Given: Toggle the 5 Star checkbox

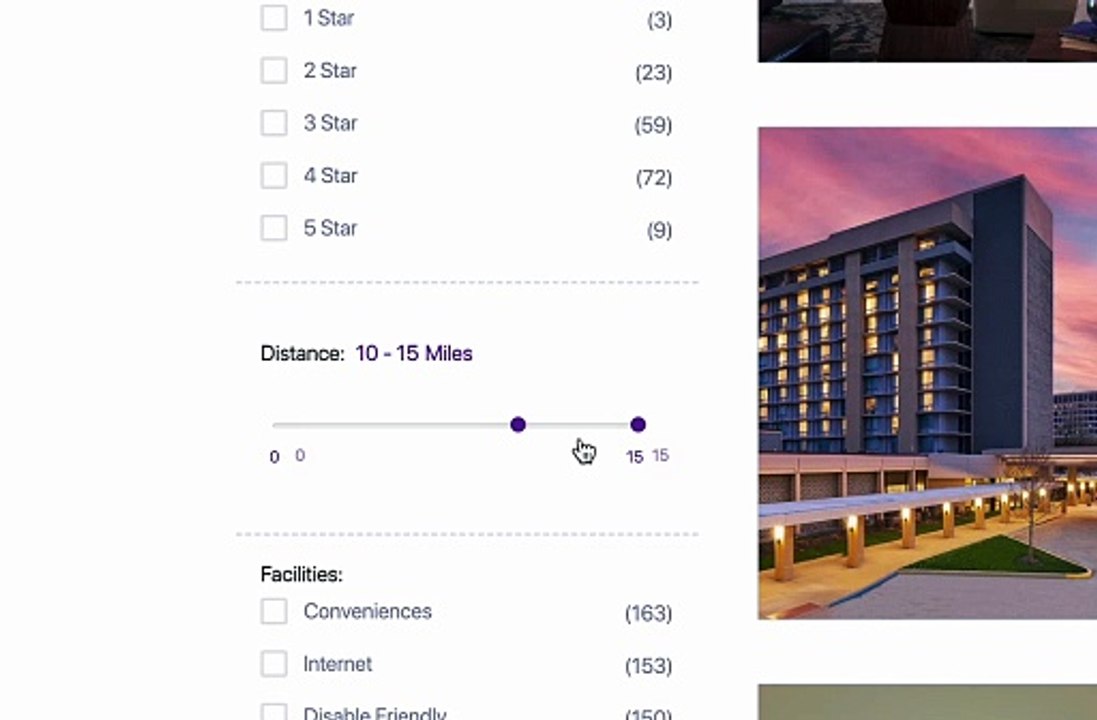Looking at the screenshot, I should (x=274, y=228).
